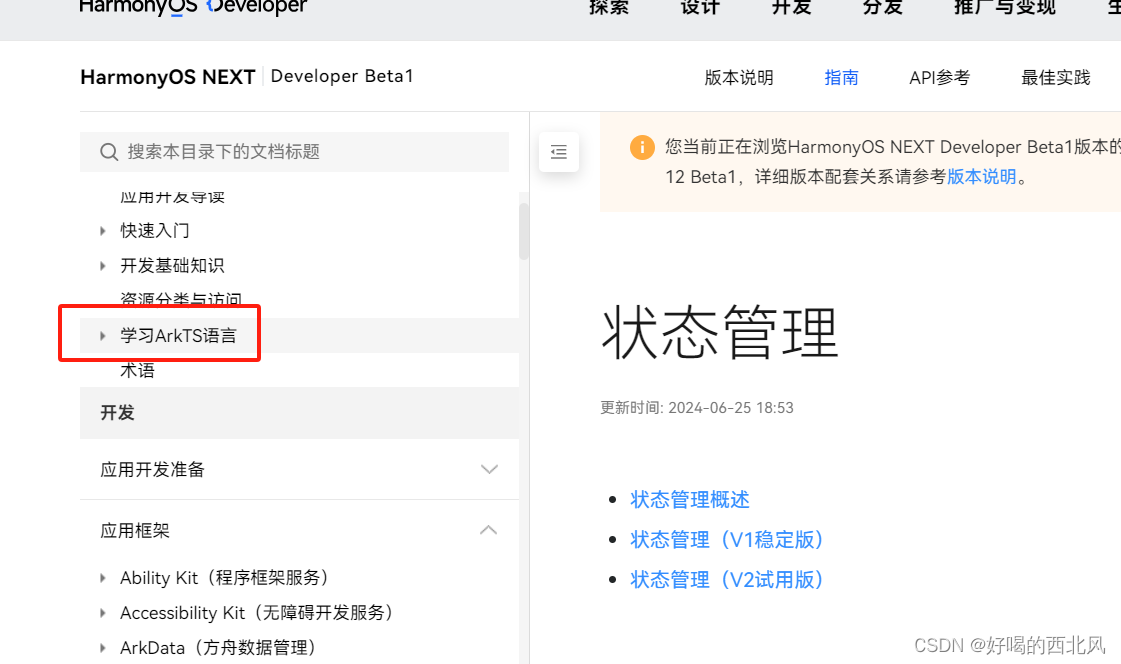This screenshot has height=664, width=1121.
Task: Open the 状态管理概述 link
Action: pos(690,500)
